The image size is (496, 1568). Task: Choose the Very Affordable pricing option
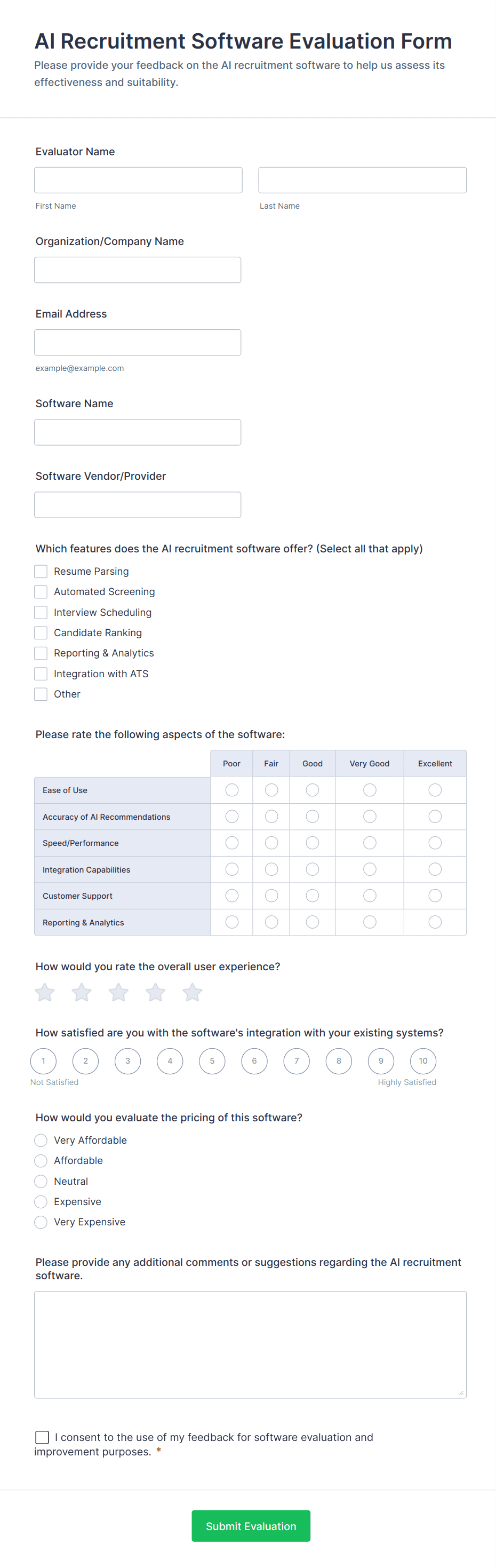click(40, 1140)
